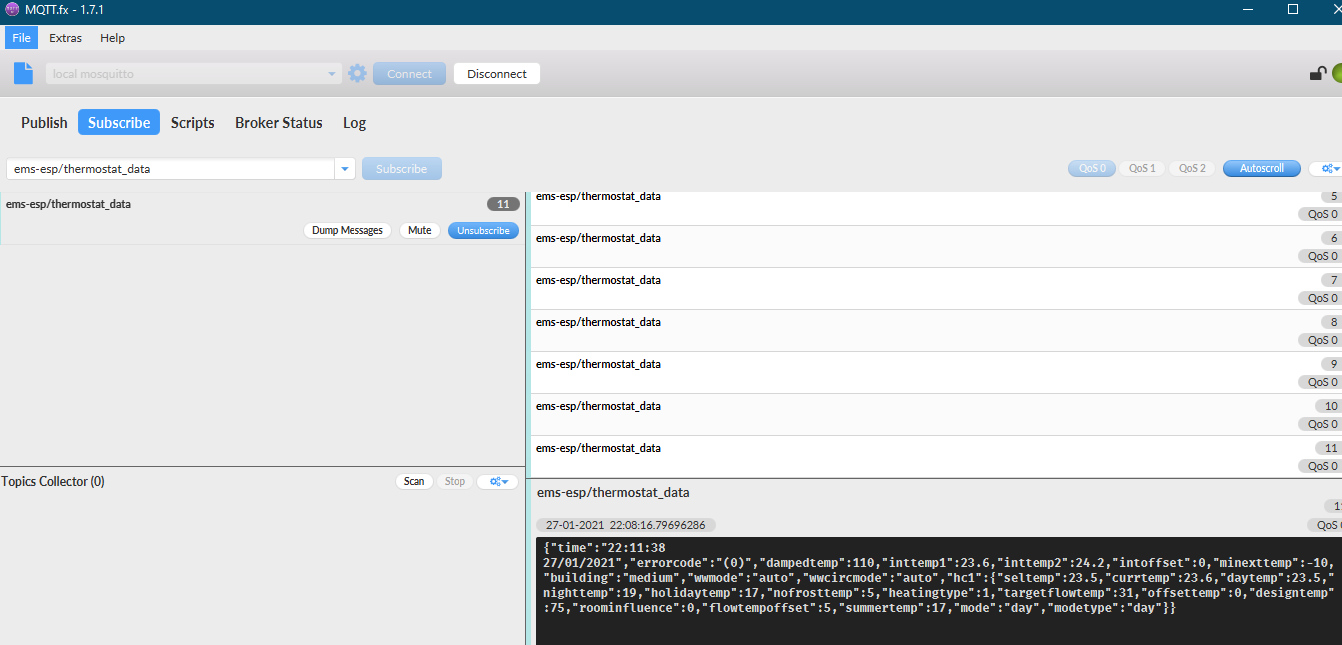This screenshot has height=645, width=1342.
Task: Switch to the Publish tab
Action: (x=44, y=123)
